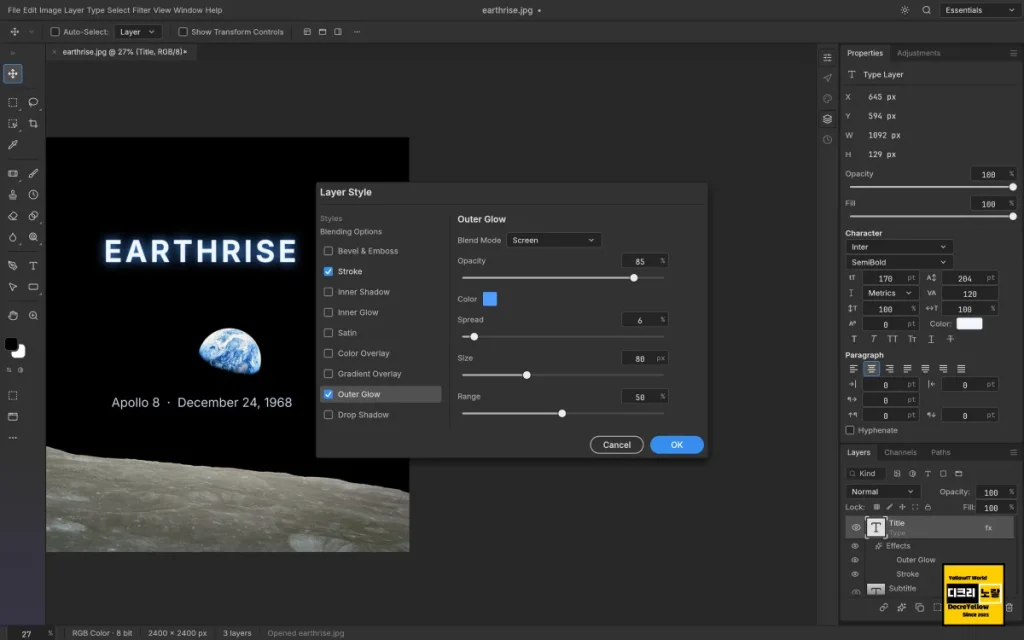Check the Drop Shadow style
The height and width of the screenshot is (640, 1024).
click(328, 415)
